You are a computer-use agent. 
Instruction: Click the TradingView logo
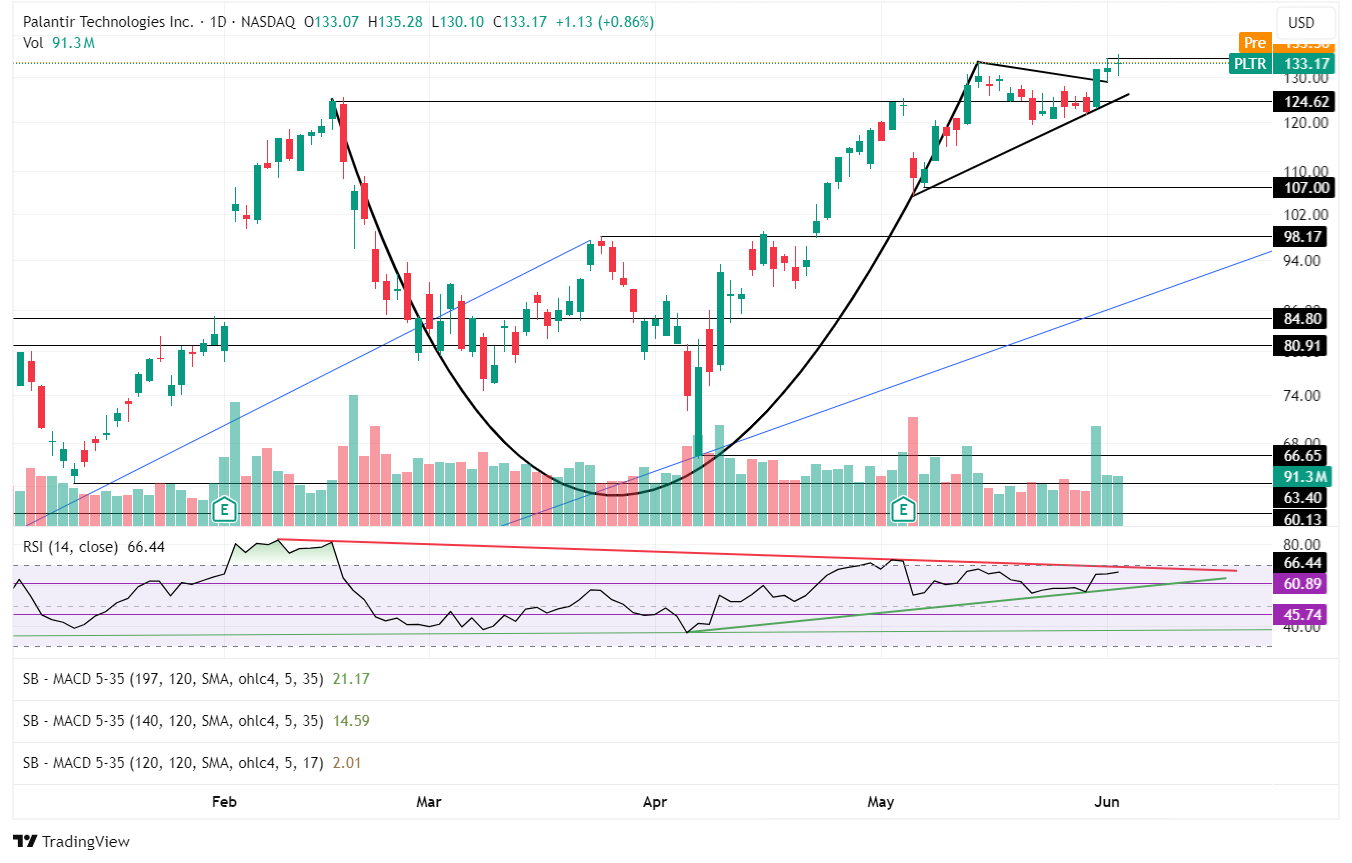[71, 842]
